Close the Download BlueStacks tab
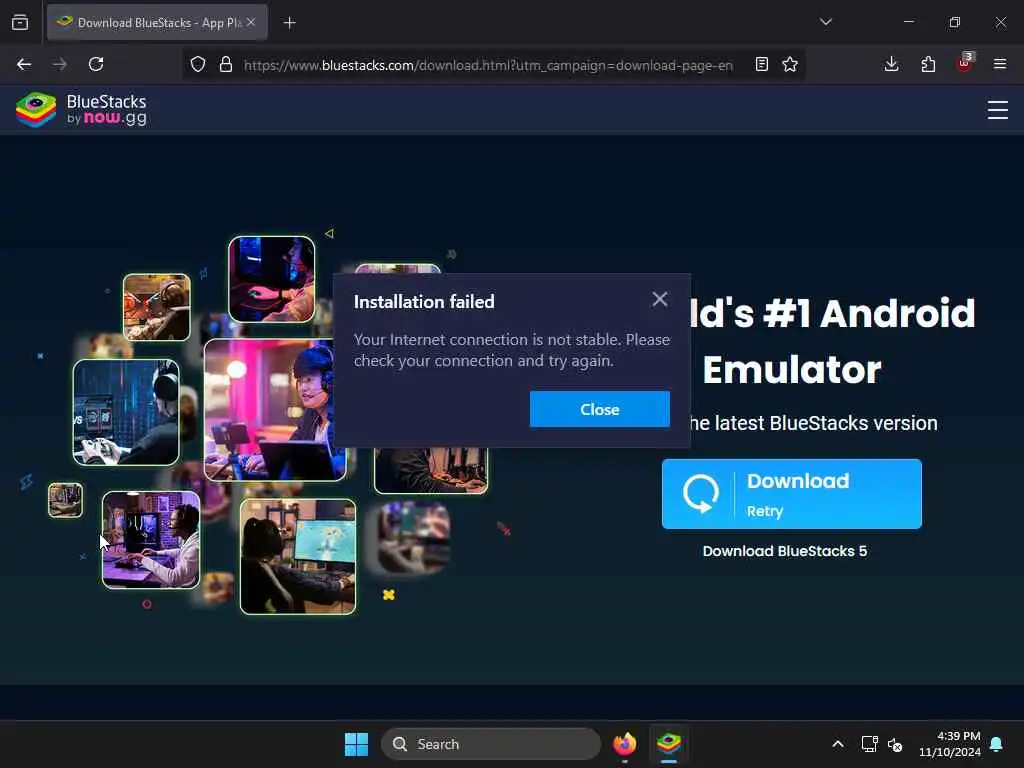Image resolution: width=1024 pixels, height=768 pixels. point(251,22)
